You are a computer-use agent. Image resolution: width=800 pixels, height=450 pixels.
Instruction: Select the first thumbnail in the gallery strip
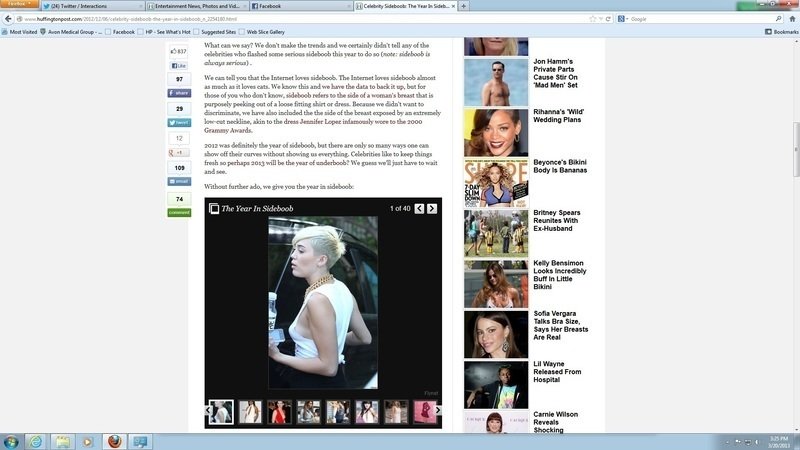[221, 411]
